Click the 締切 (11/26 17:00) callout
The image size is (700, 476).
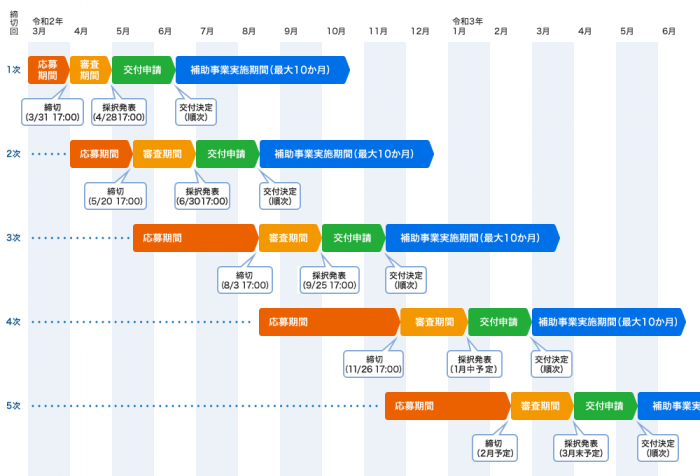click(373, 363)
